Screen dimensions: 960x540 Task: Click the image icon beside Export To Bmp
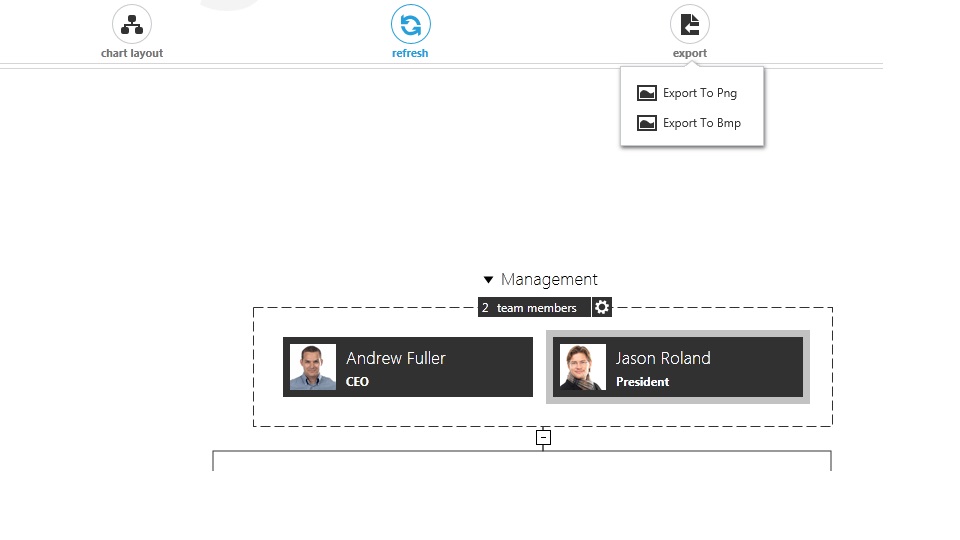tap(647, 123)
